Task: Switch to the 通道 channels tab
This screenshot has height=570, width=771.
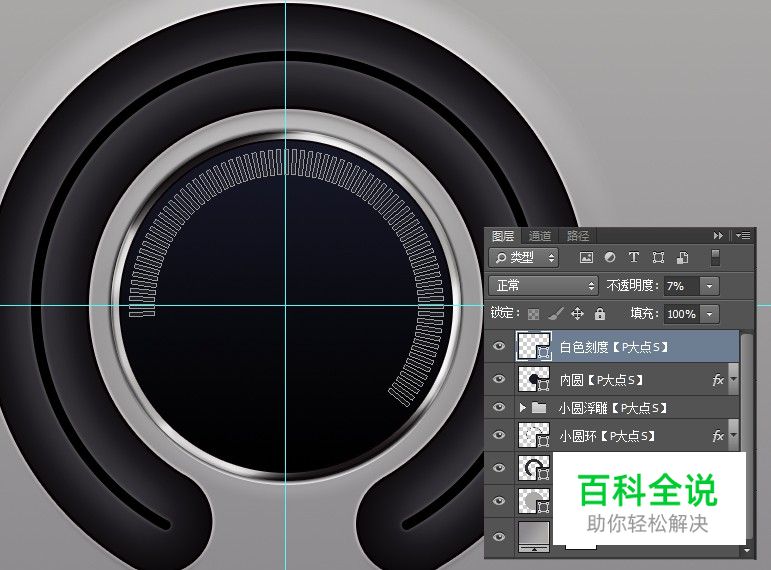Action: click(x=540, y=236)
